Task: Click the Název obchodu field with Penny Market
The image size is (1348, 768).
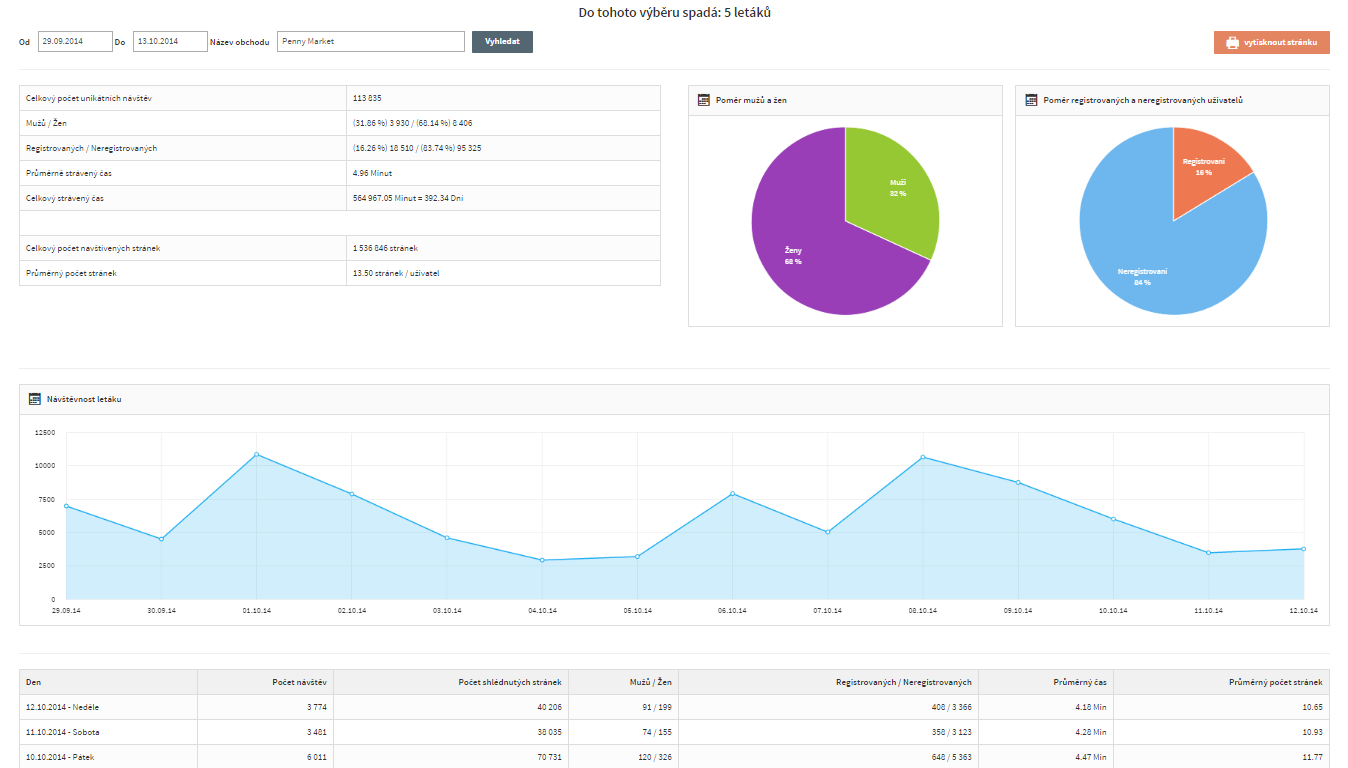Action: (371, 41)
